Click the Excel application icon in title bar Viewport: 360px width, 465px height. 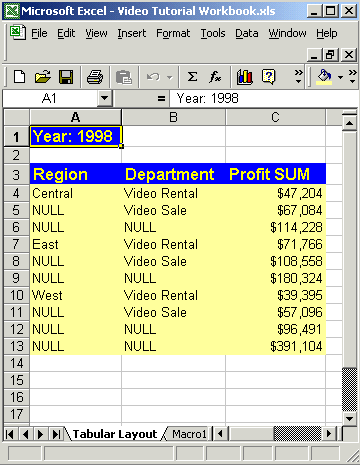tap(12, 11)
